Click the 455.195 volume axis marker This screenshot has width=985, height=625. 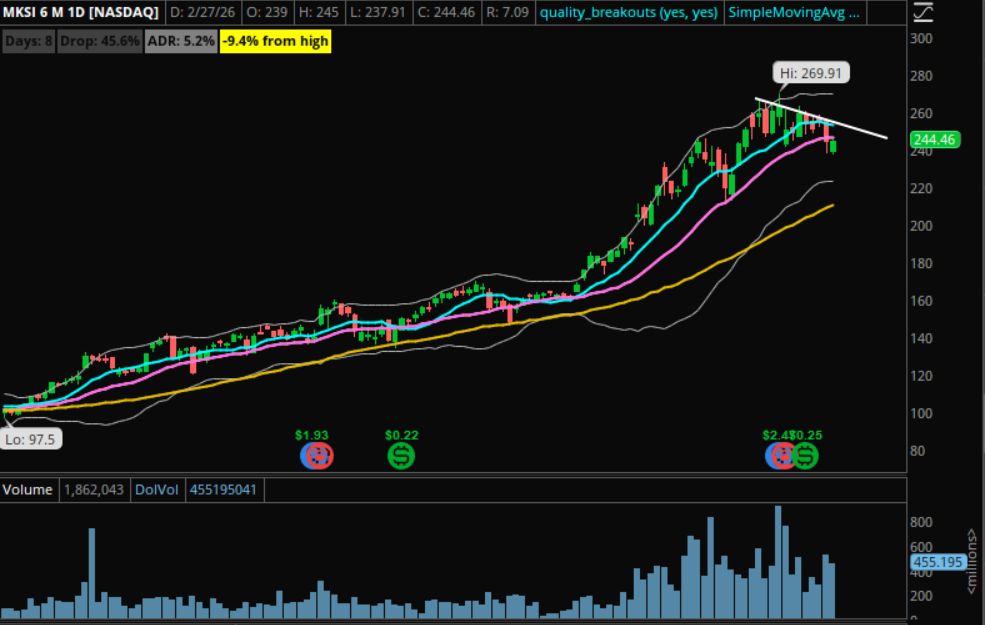click(x=938, y=562)
